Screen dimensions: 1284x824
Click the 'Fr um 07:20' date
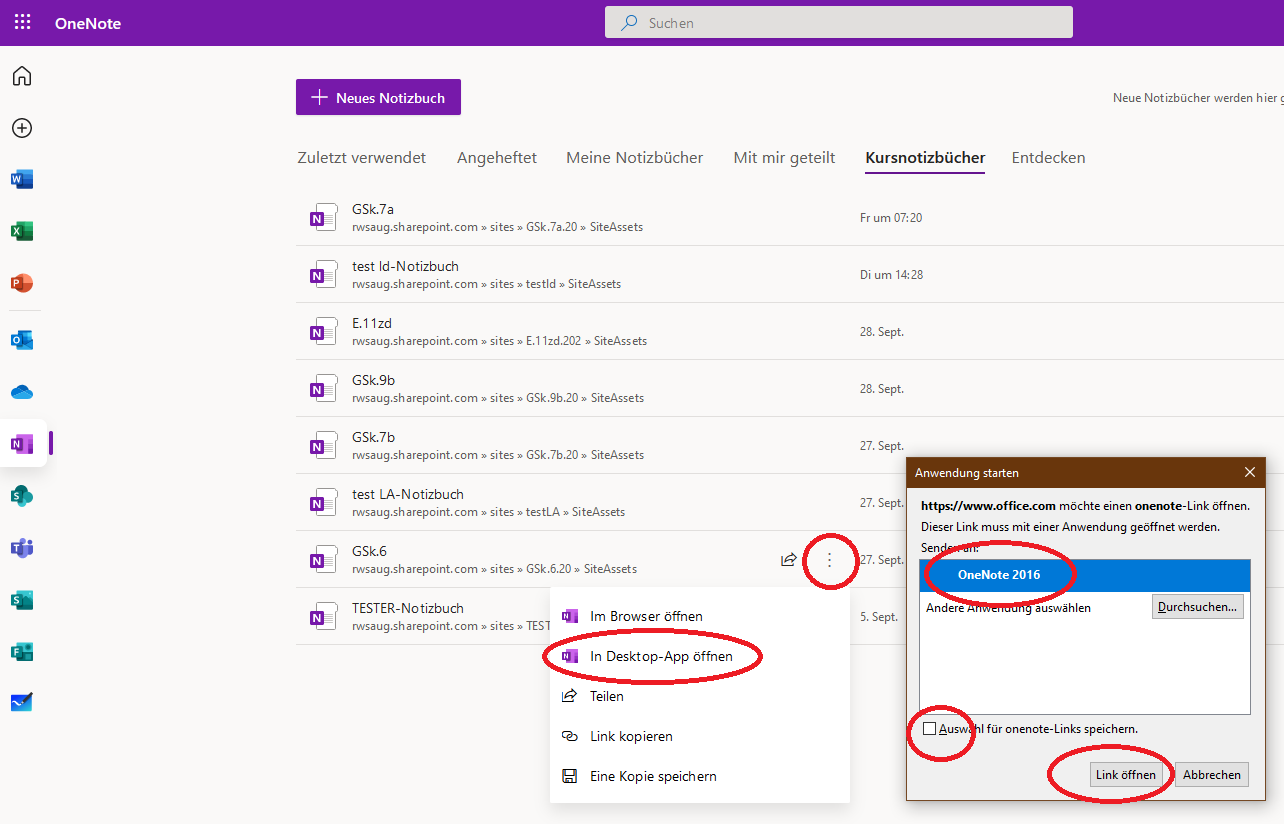[891, 217]
